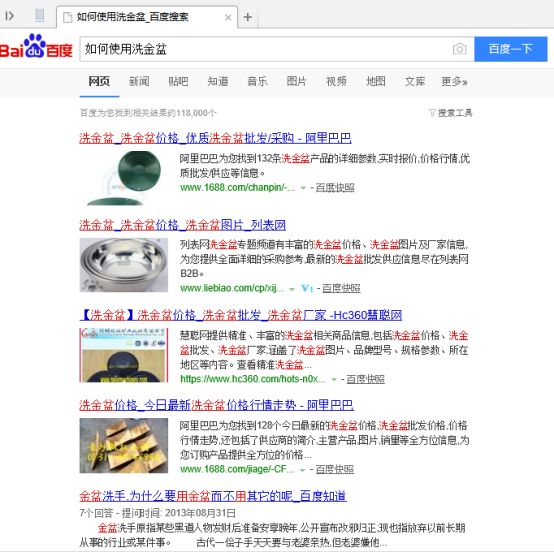554x553 pixels.
Task: Open 百度快照 for the hc360 result
Action: [x=366, y=379]
